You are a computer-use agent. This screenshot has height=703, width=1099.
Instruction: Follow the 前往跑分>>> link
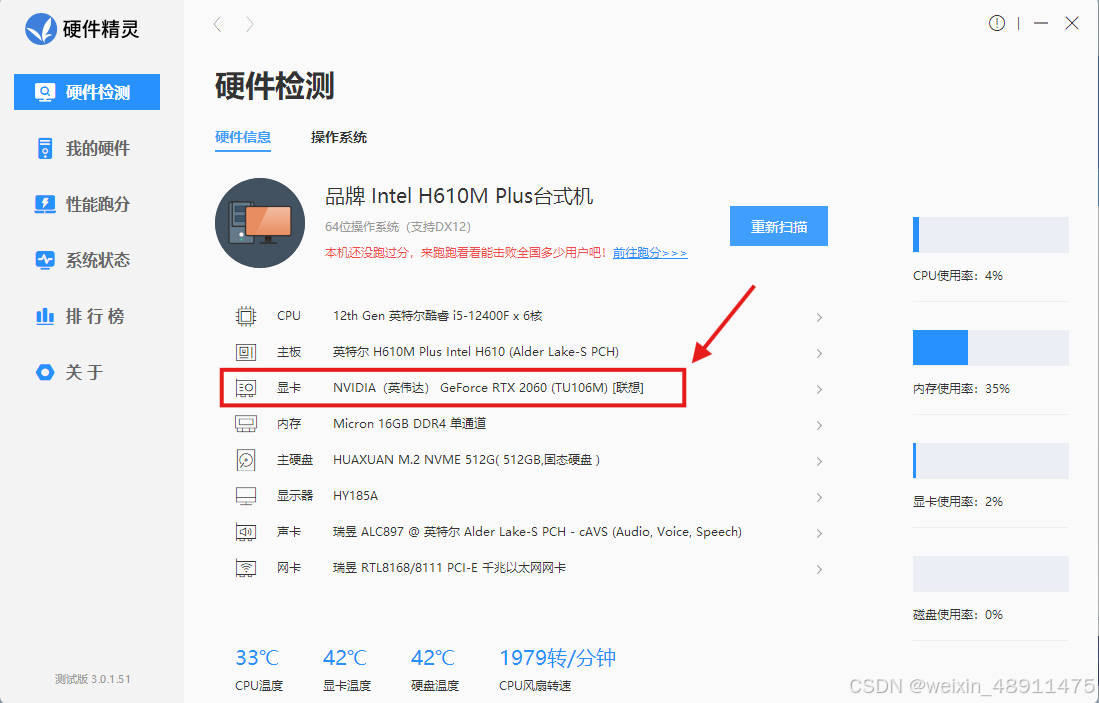pyautogui.click(x=650, y=253)
